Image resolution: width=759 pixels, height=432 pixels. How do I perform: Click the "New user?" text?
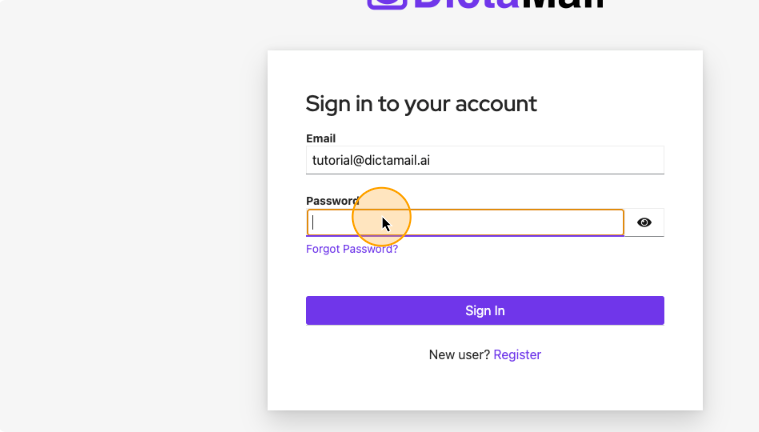pyautogui.click(x=459, y=355)
